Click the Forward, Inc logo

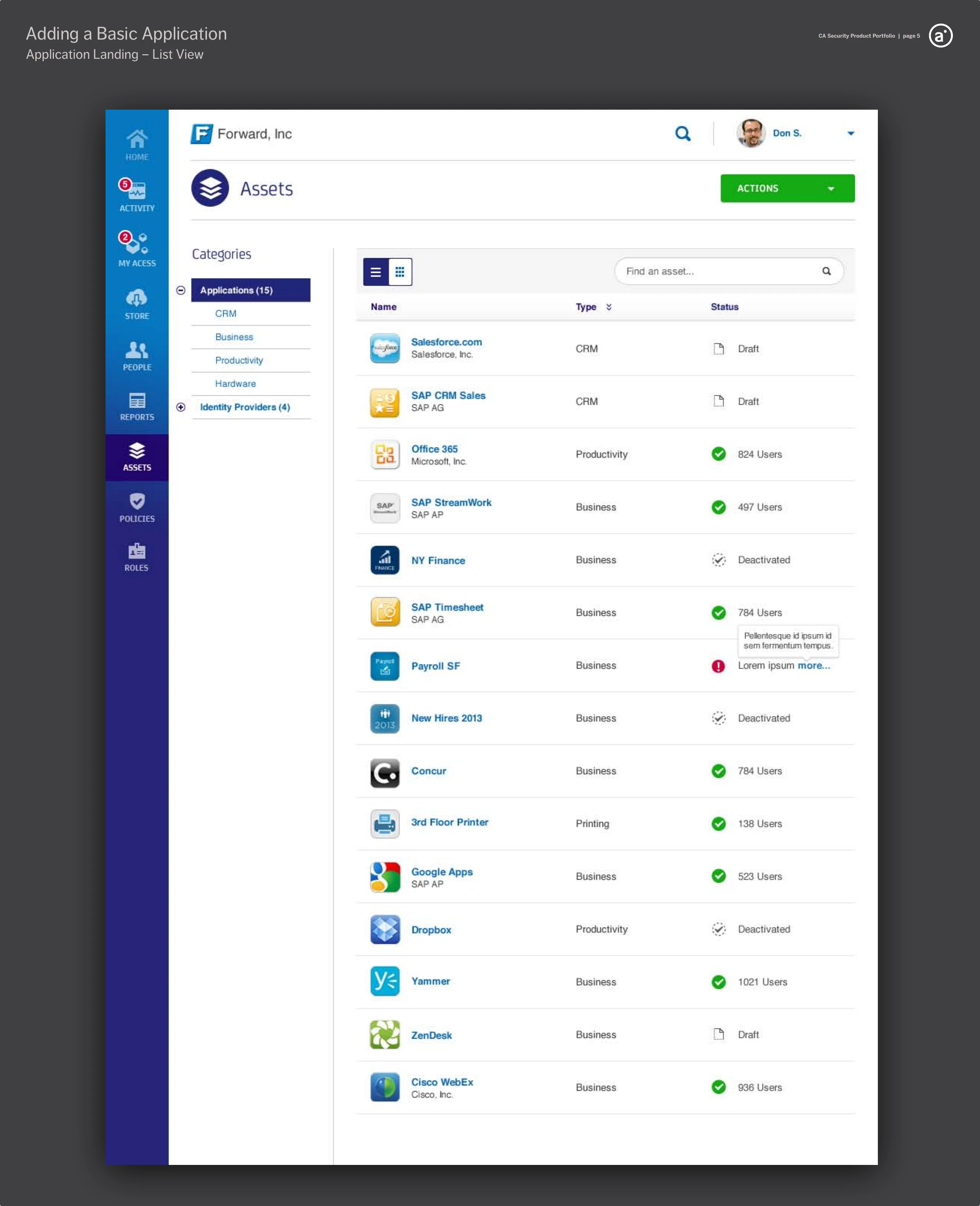tap(242, 134)
